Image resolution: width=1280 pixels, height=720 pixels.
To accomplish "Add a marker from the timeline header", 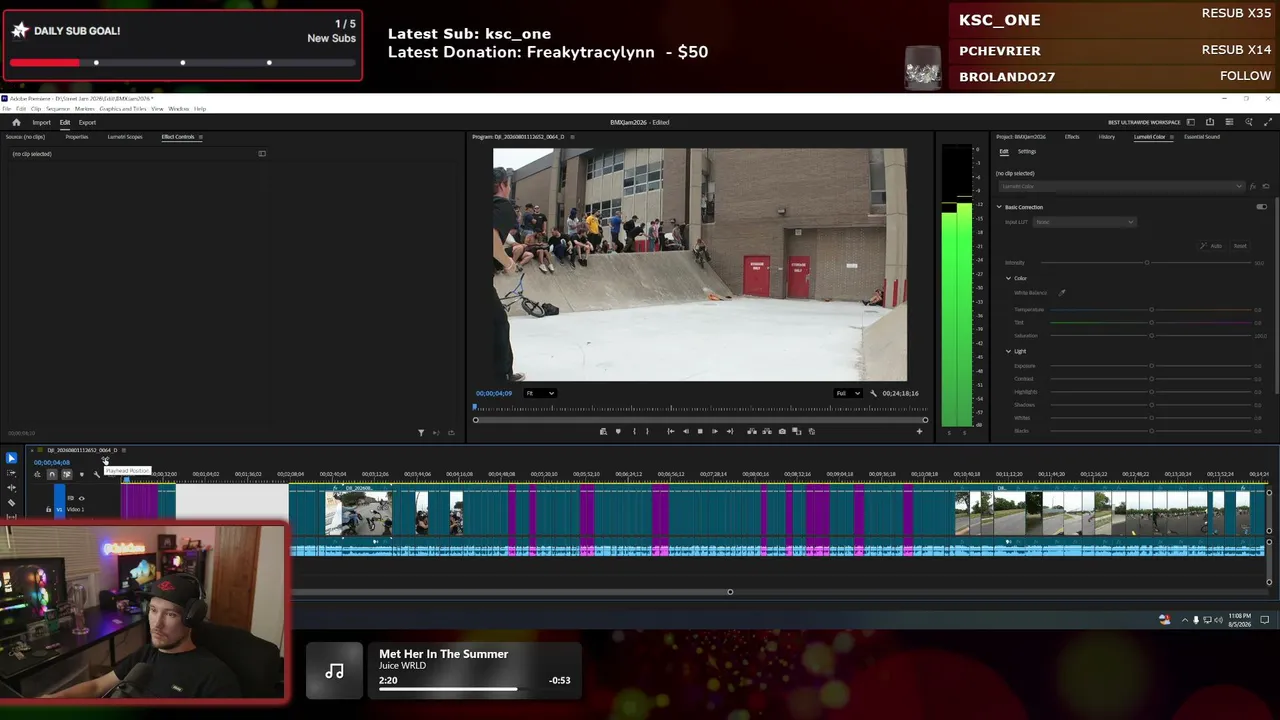I will (82, 474).
